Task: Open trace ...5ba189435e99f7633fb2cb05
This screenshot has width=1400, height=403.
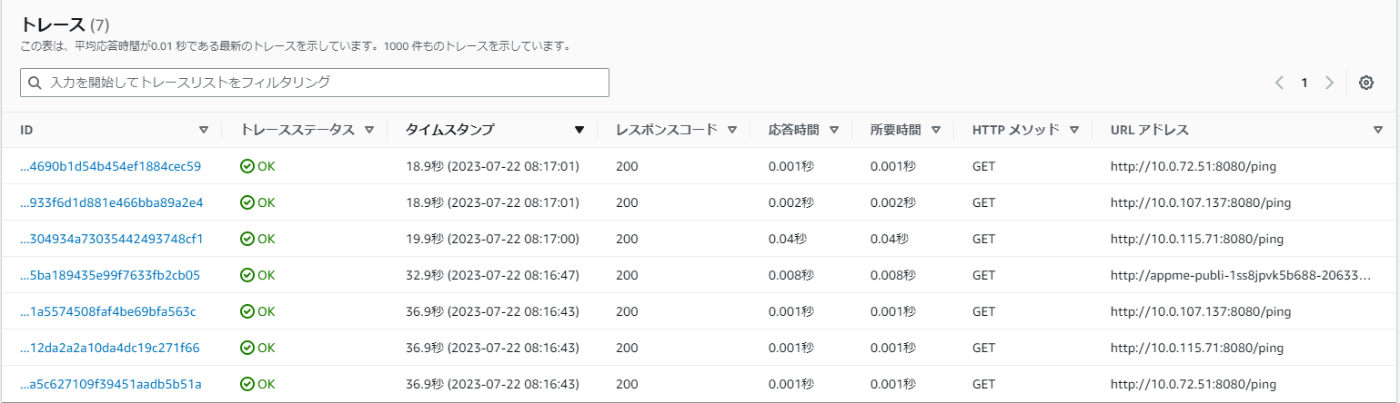Action: point(110,275)
